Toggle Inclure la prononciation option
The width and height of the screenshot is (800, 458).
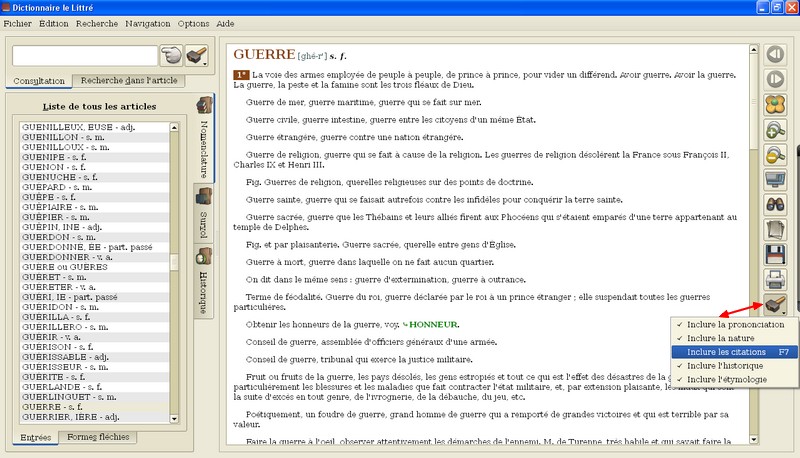[x=734, y=324]
